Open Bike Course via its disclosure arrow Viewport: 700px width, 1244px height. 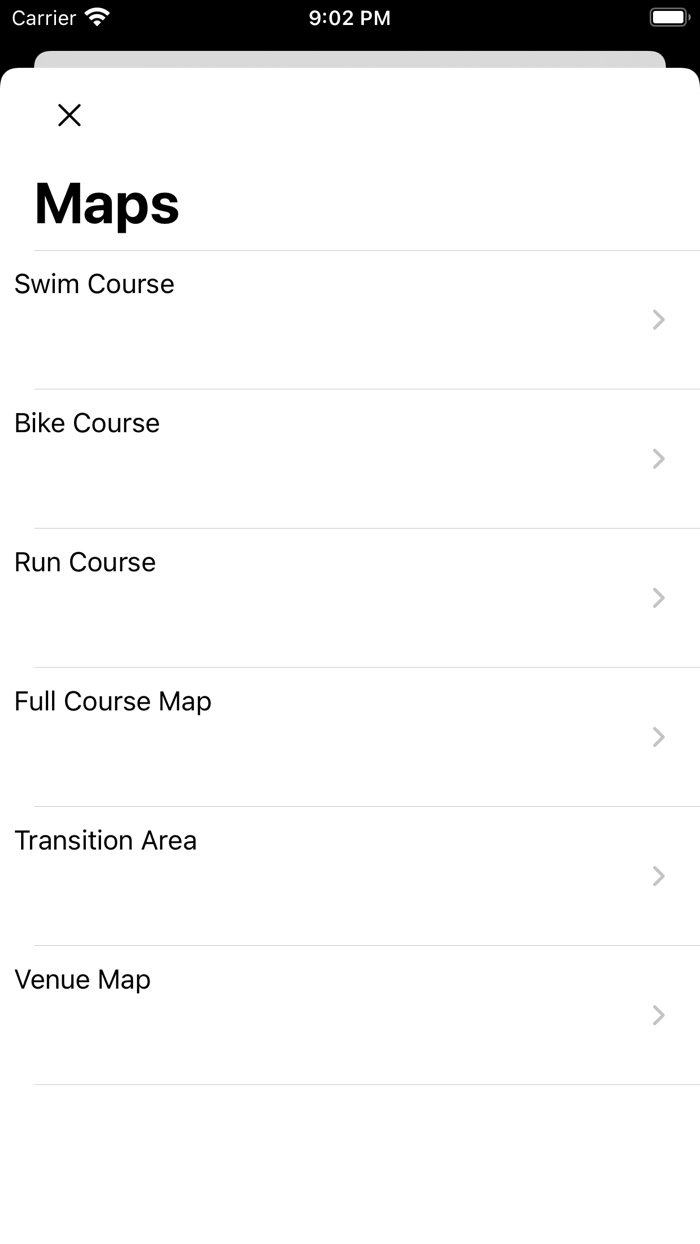[658, 458]
